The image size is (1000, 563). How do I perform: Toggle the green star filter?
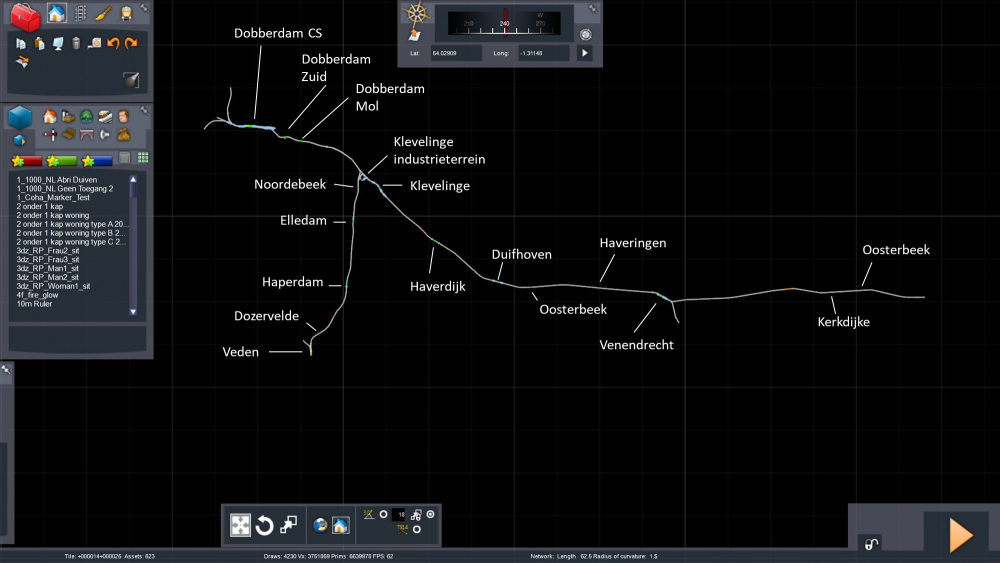[x=62, y=160]
